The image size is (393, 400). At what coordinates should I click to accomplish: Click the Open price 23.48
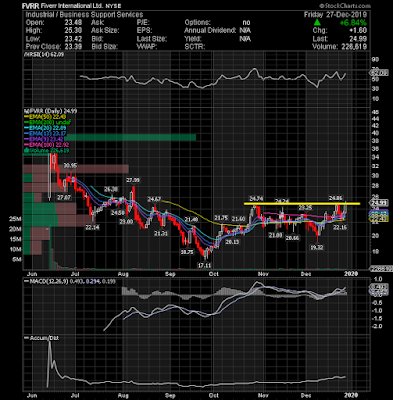pyautogui.click(x=73, y=23)
